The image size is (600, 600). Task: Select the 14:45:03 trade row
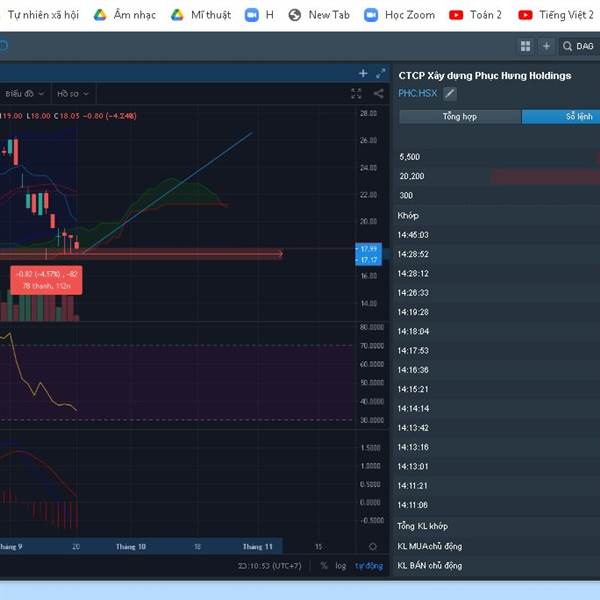pos(497,235)
